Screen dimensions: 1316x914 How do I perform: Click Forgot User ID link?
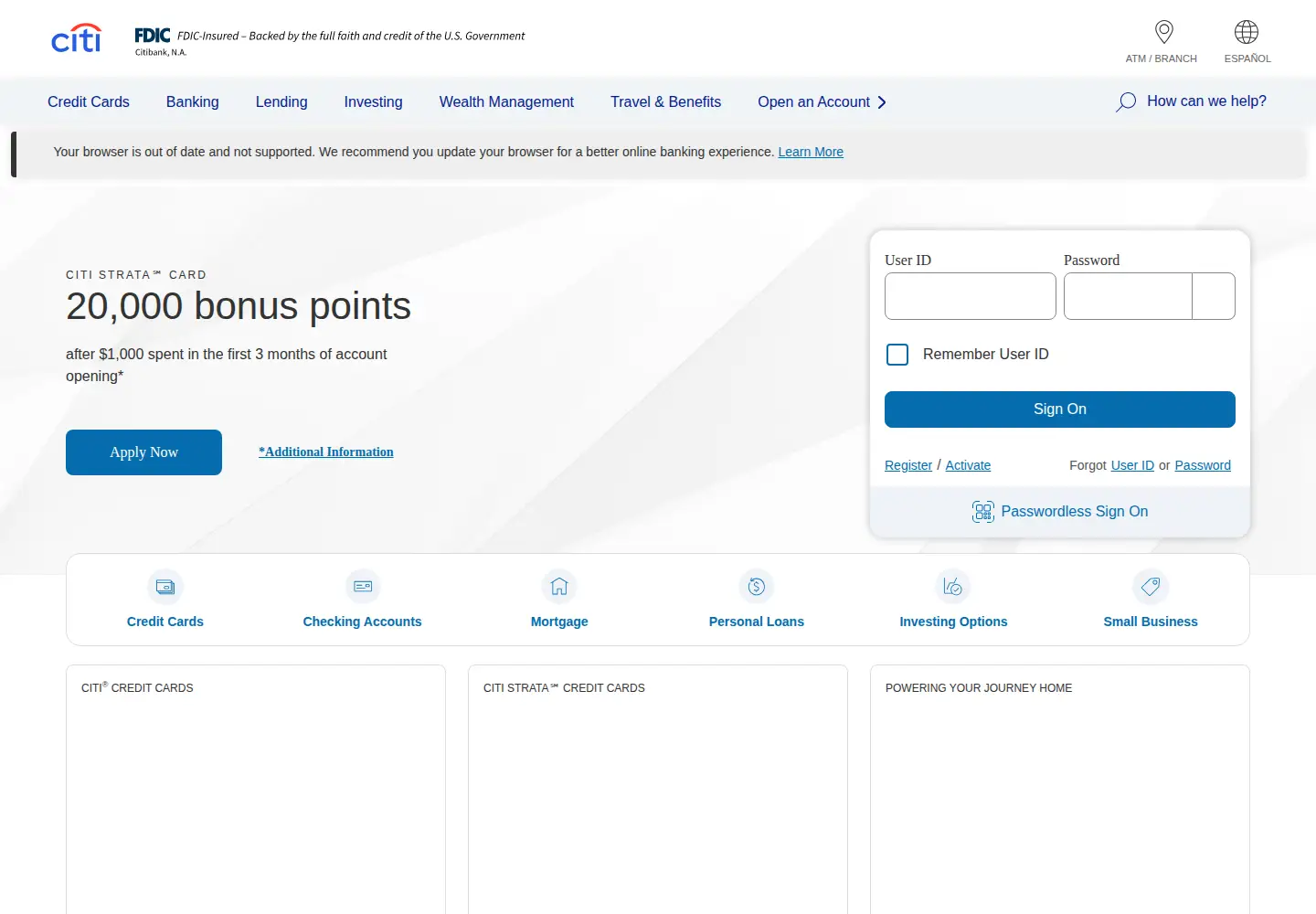coord(1132,465)
